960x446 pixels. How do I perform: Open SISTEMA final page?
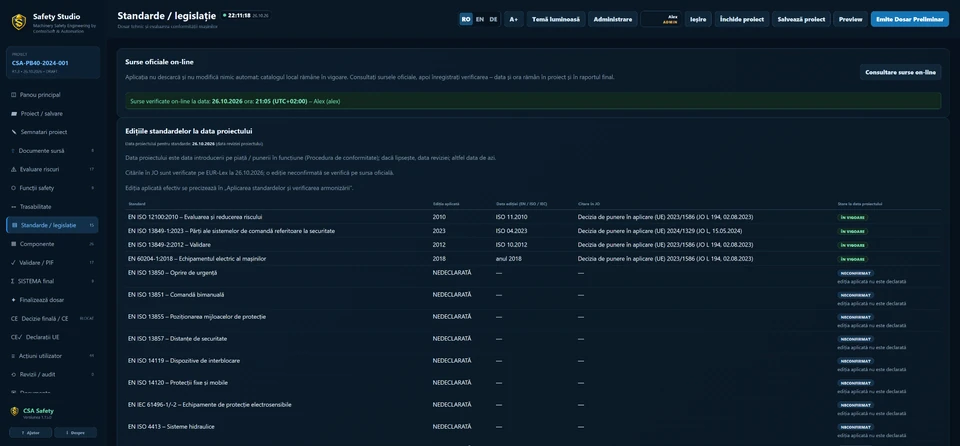52,281
